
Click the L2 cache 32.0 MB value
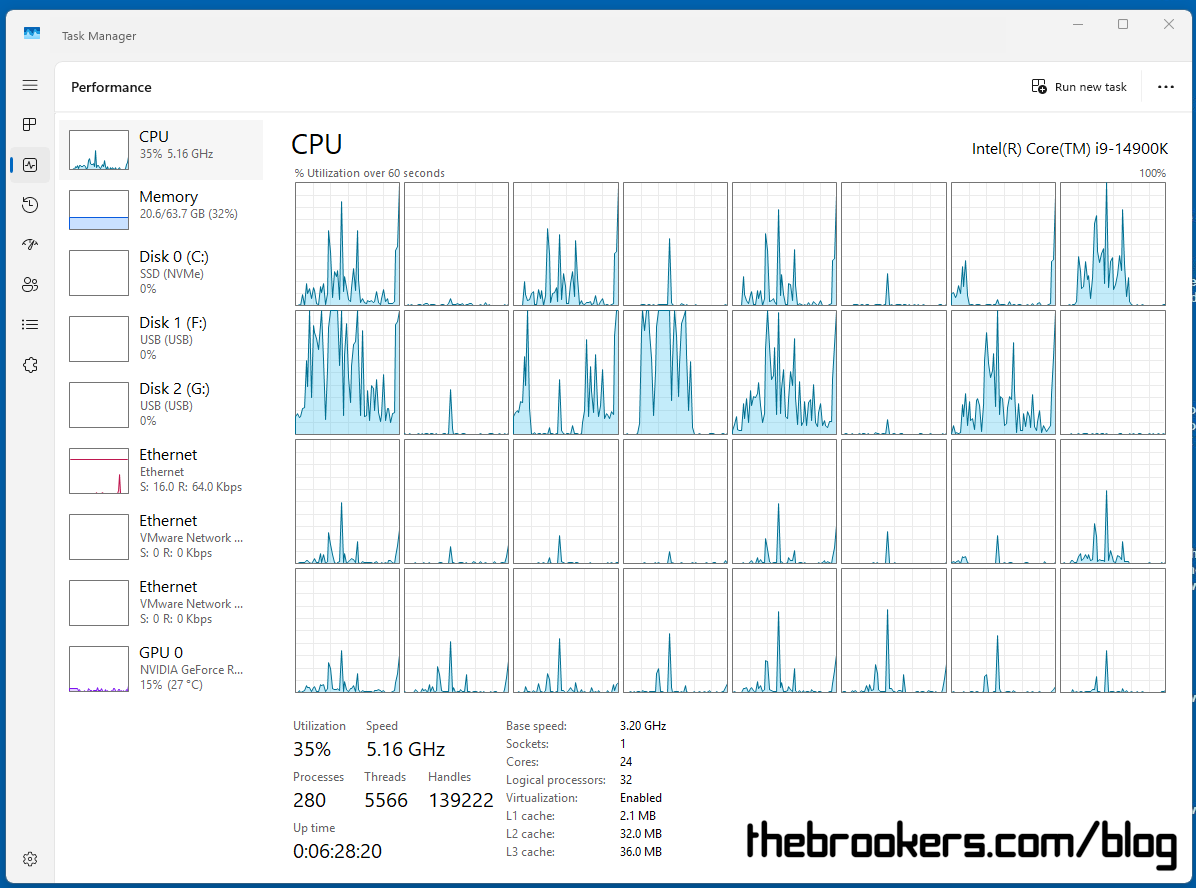coord(641,834)
